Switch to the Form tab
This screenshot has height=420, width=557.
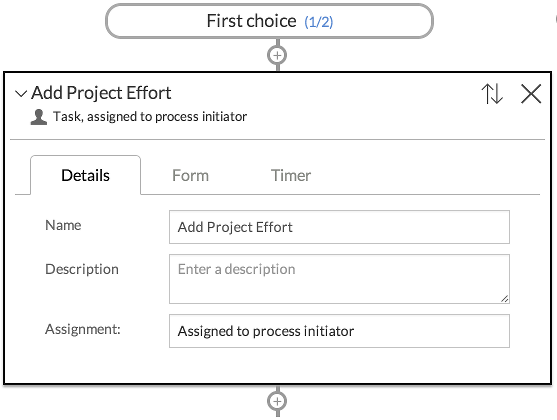pyautogui.click(x=190, y=176)
